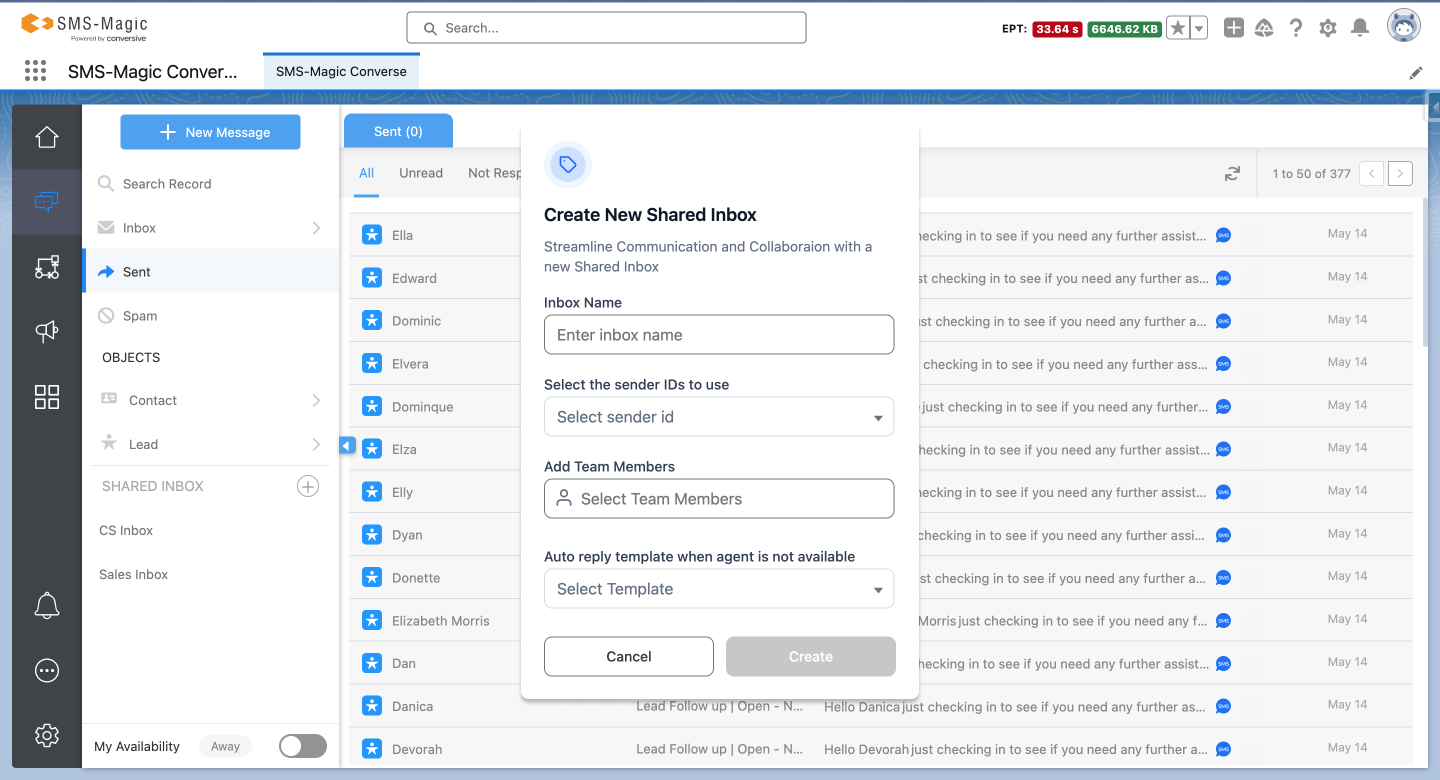Click the add shared inbox plus icon
This screenshot has height=780, width=1440.
tap(308, 486)
